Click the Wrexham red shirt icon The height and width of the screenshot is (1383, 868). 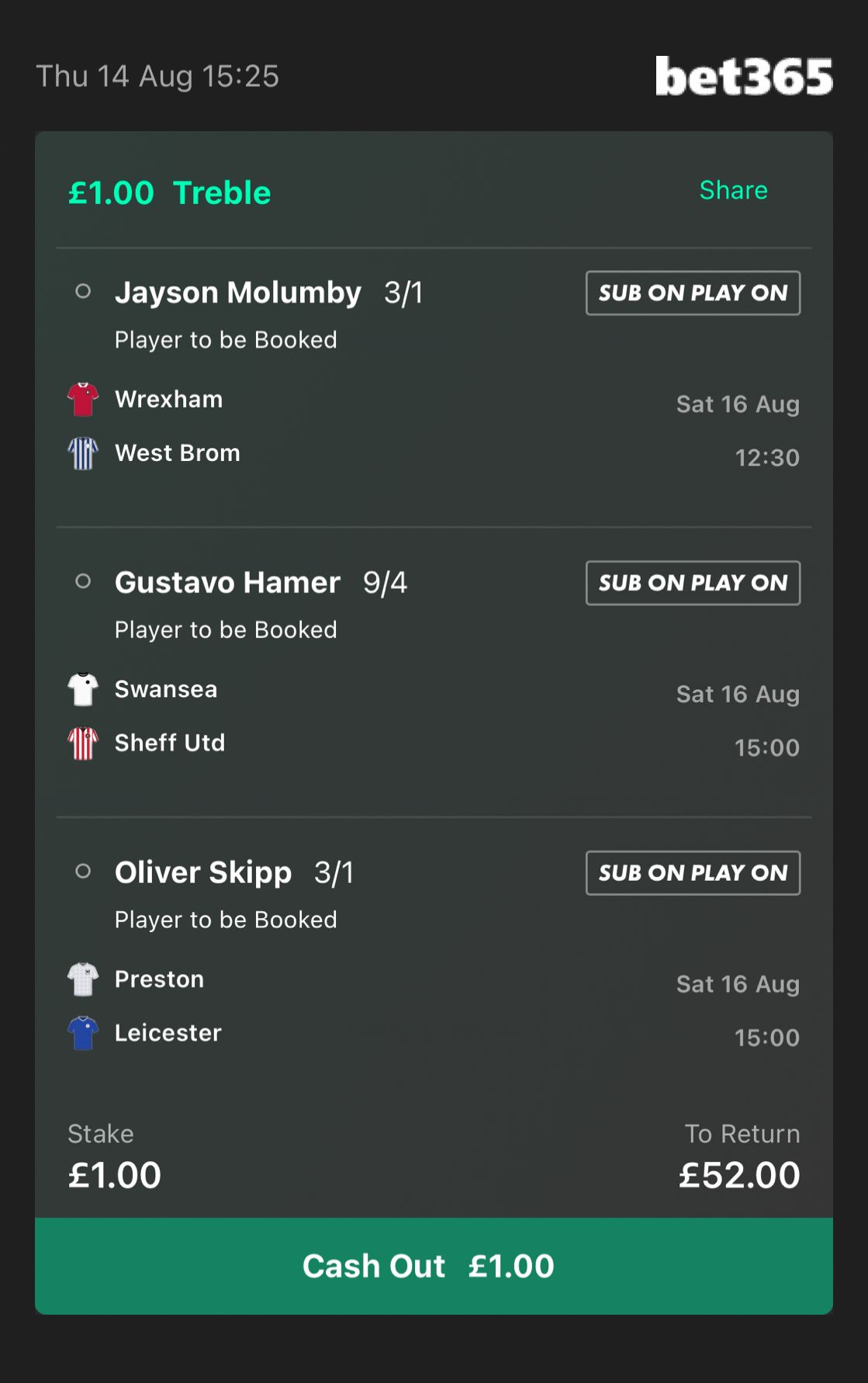pyautogui.click(x=83, y=400)
